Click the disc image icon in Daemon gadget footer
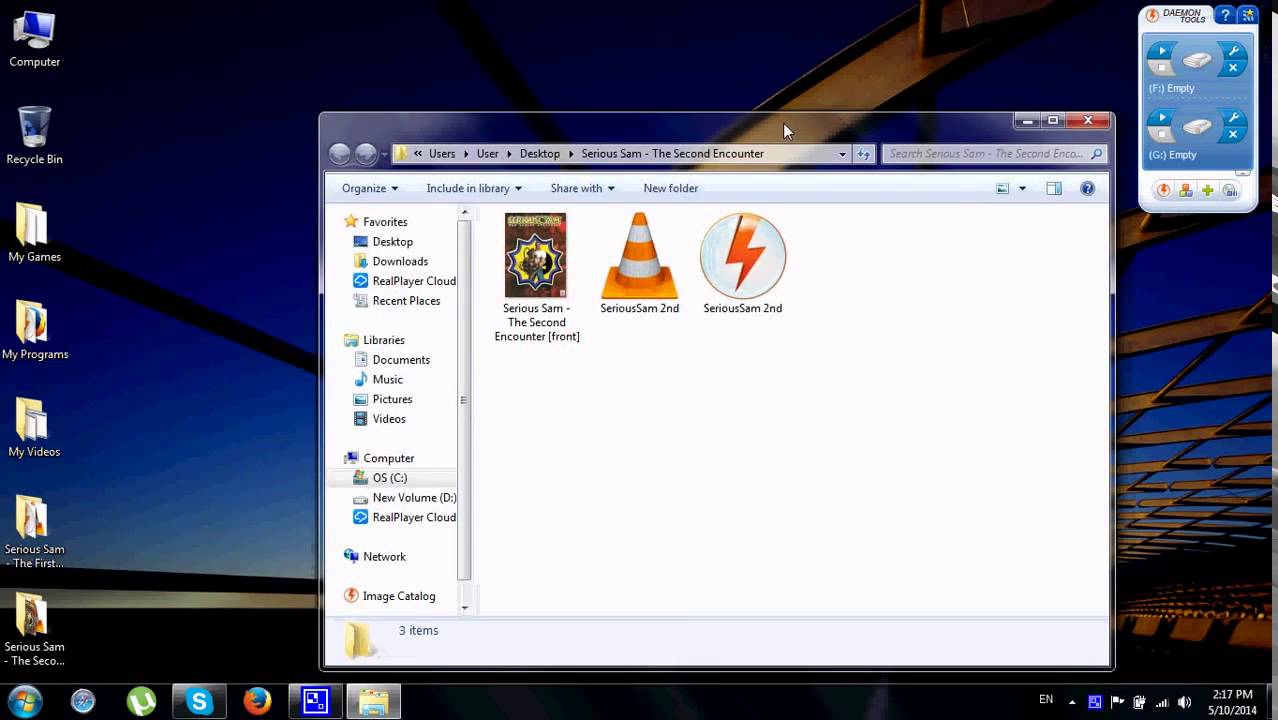This screenshot has width=1278, height=720. [1230, 190]
